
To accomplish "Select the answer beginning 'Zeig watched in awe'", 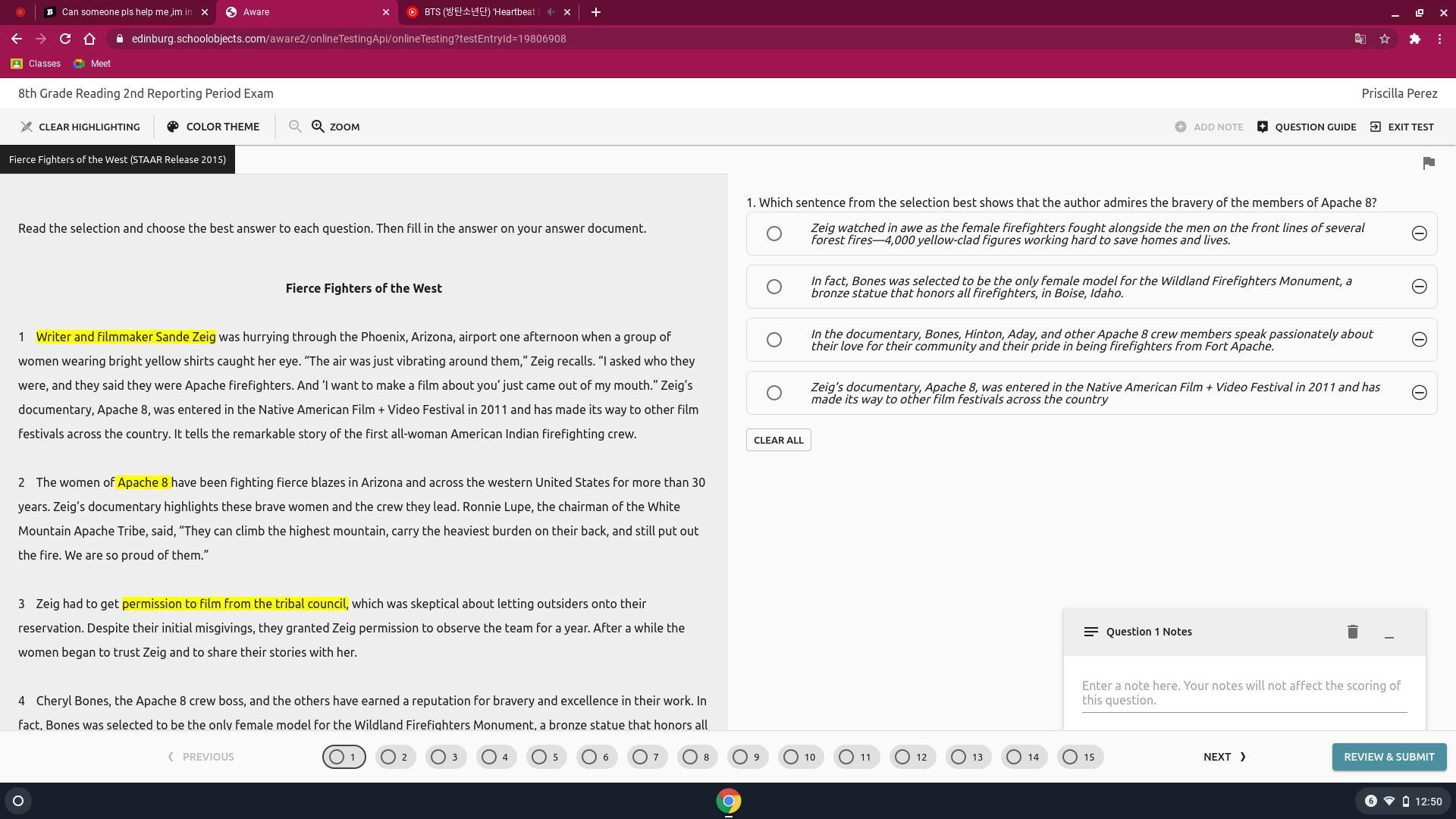I will pos(773,234).
